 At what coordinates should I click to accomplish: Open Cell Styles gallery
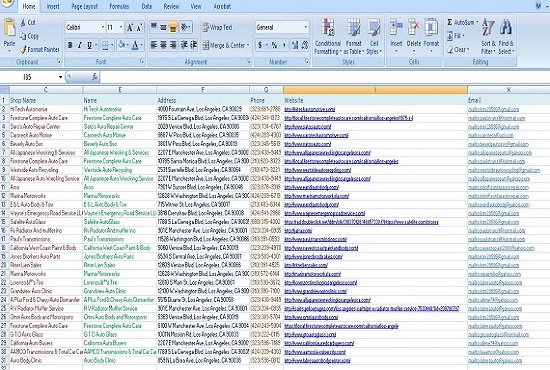point(374,36)
